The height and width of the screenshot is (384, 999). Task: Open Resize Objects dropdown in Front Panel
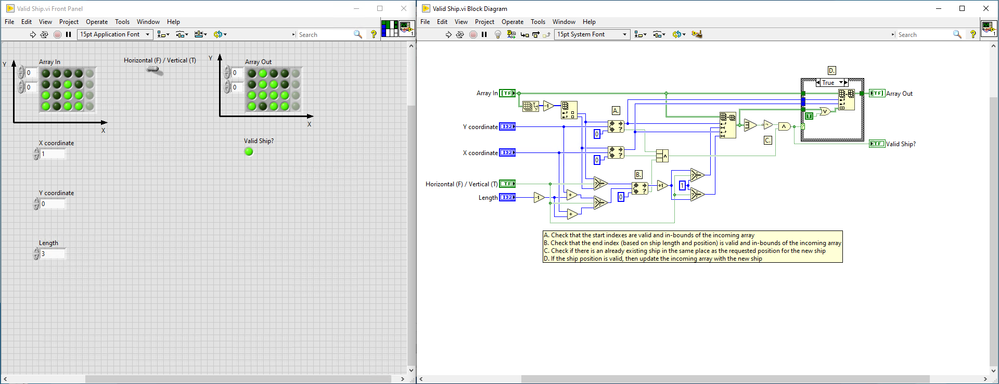(x=201, y=34)
